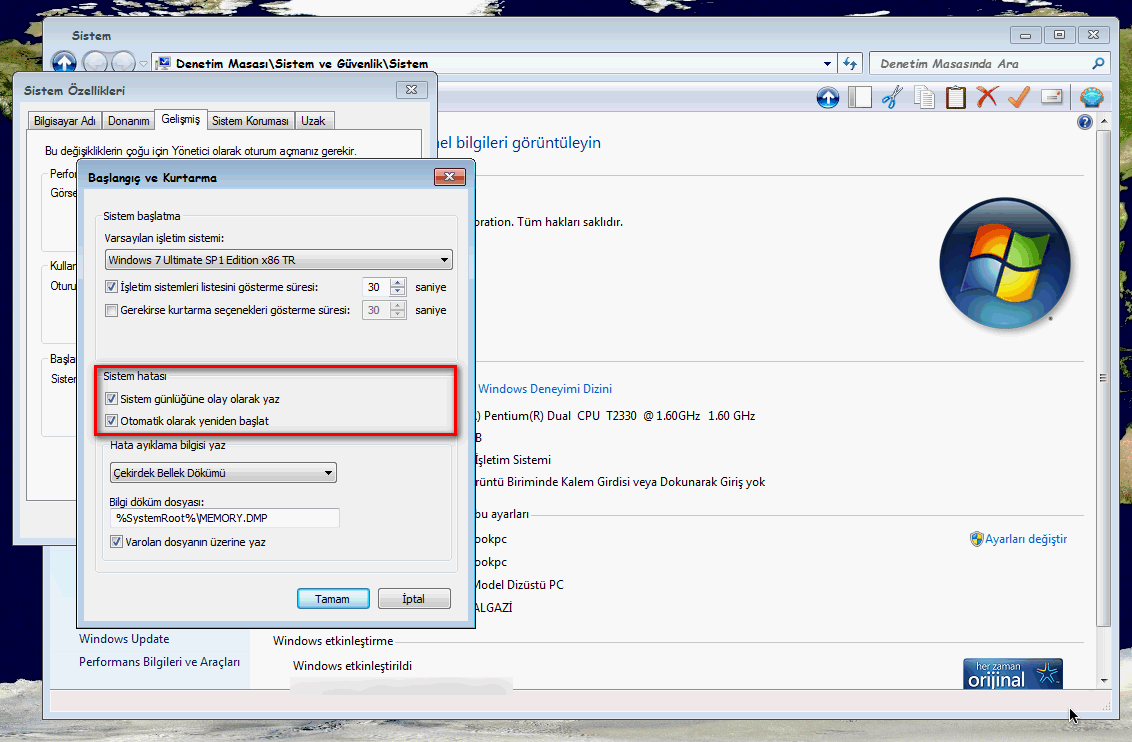The width and height of the screenshot is (1132, 742).
Task: Switch to Uzak tab
Action: click(x=313, y=121)
